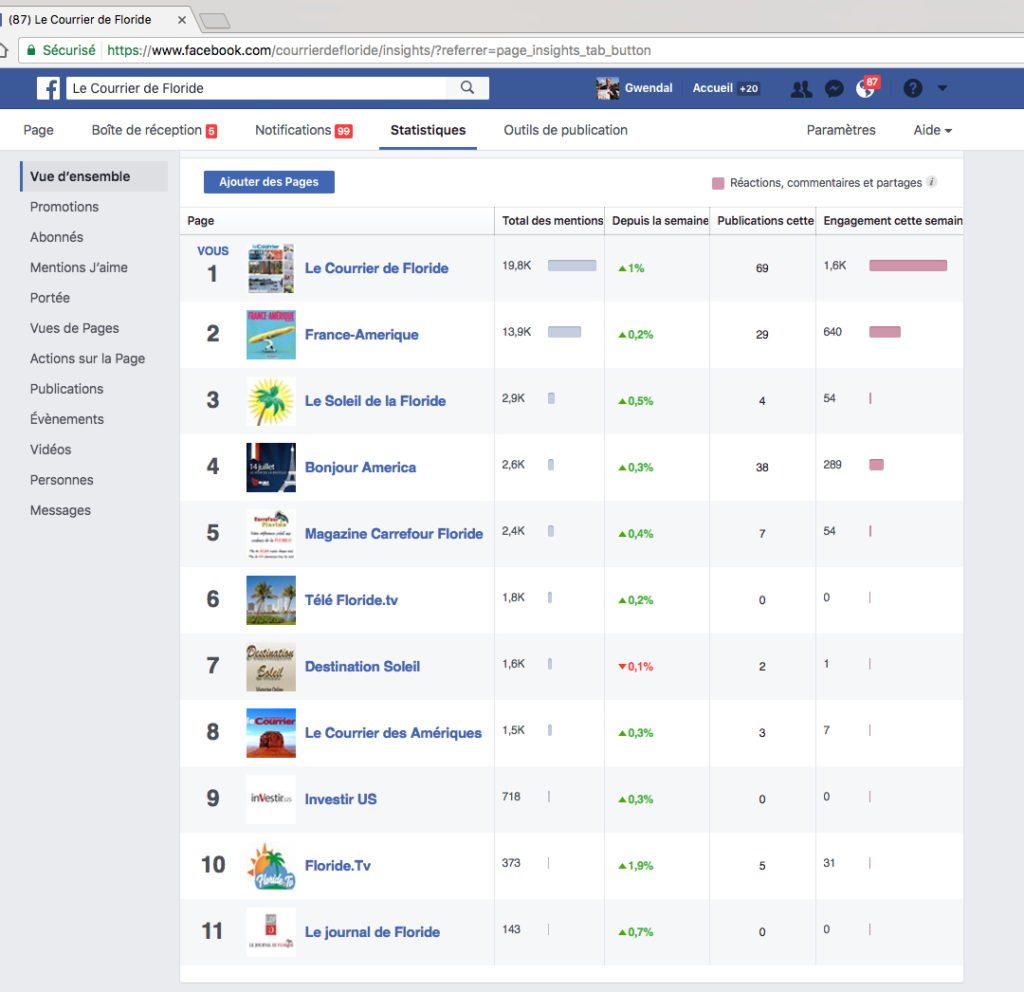Image resolution: width=1024 pixels, height=992 pixels.
Task: Open the help question mark icon
Action: tap(912, 88)
